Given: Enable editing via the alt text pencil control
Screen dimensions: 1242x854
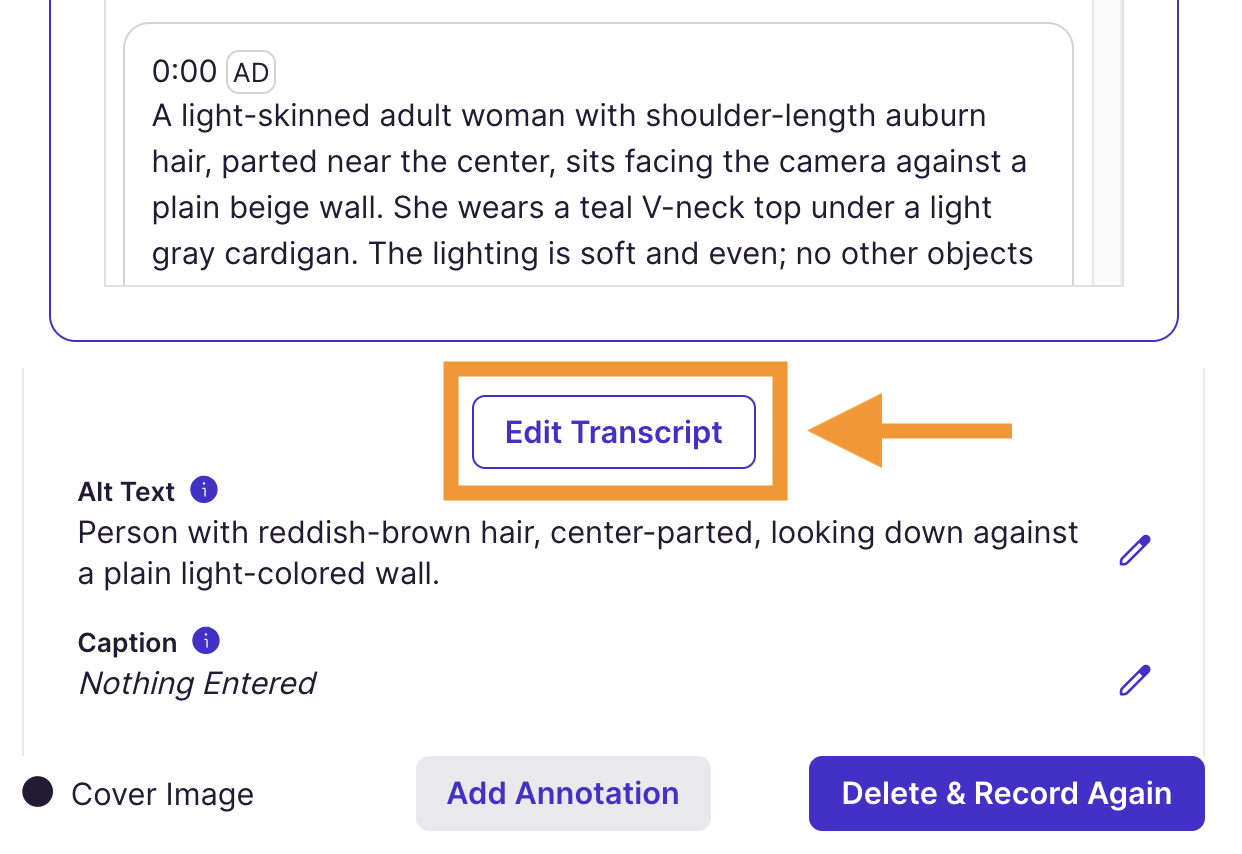Looking at the screenshot, I should [1135, 549].
